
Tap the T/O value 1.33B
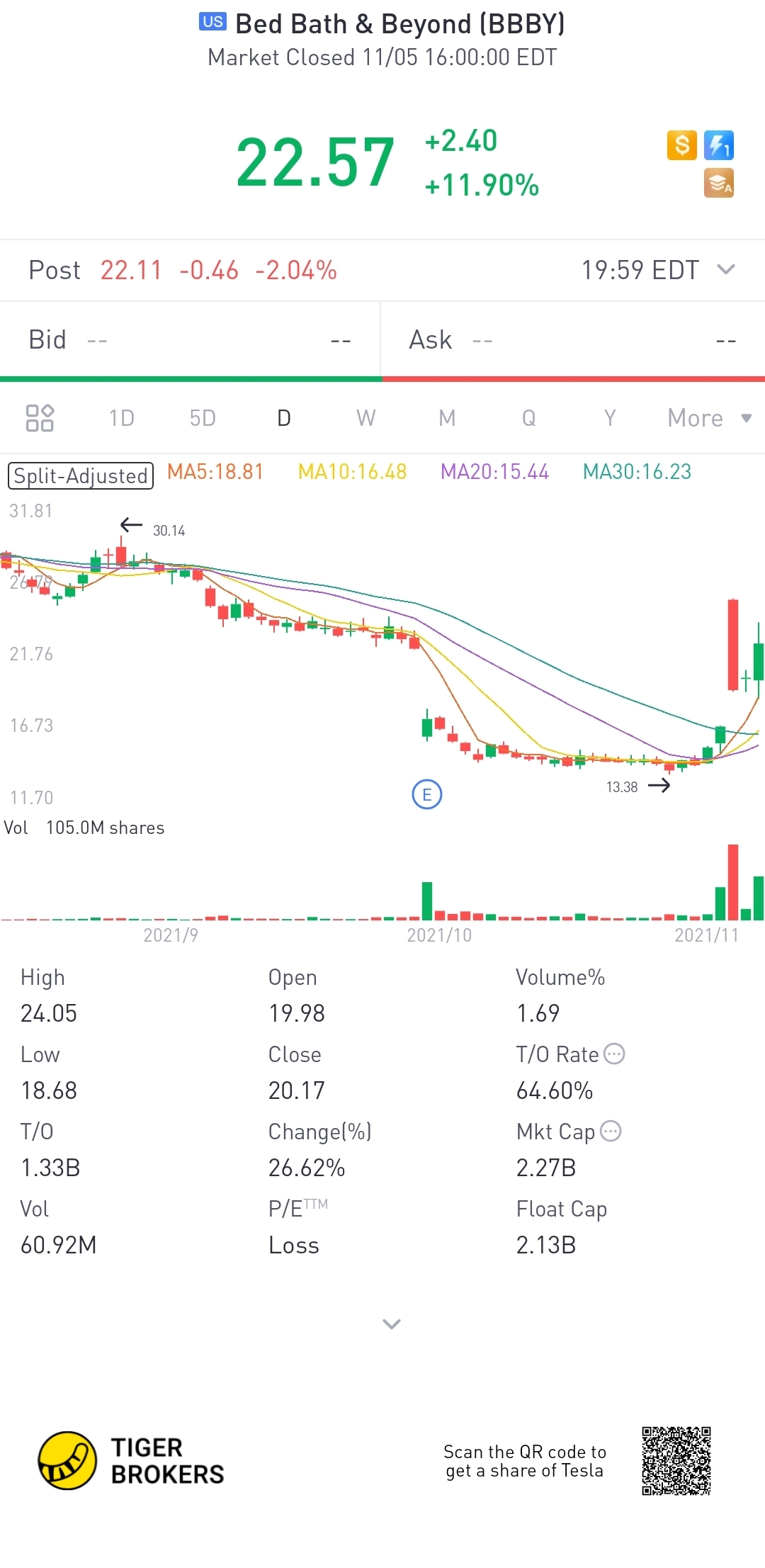(x=50, y=1168)
